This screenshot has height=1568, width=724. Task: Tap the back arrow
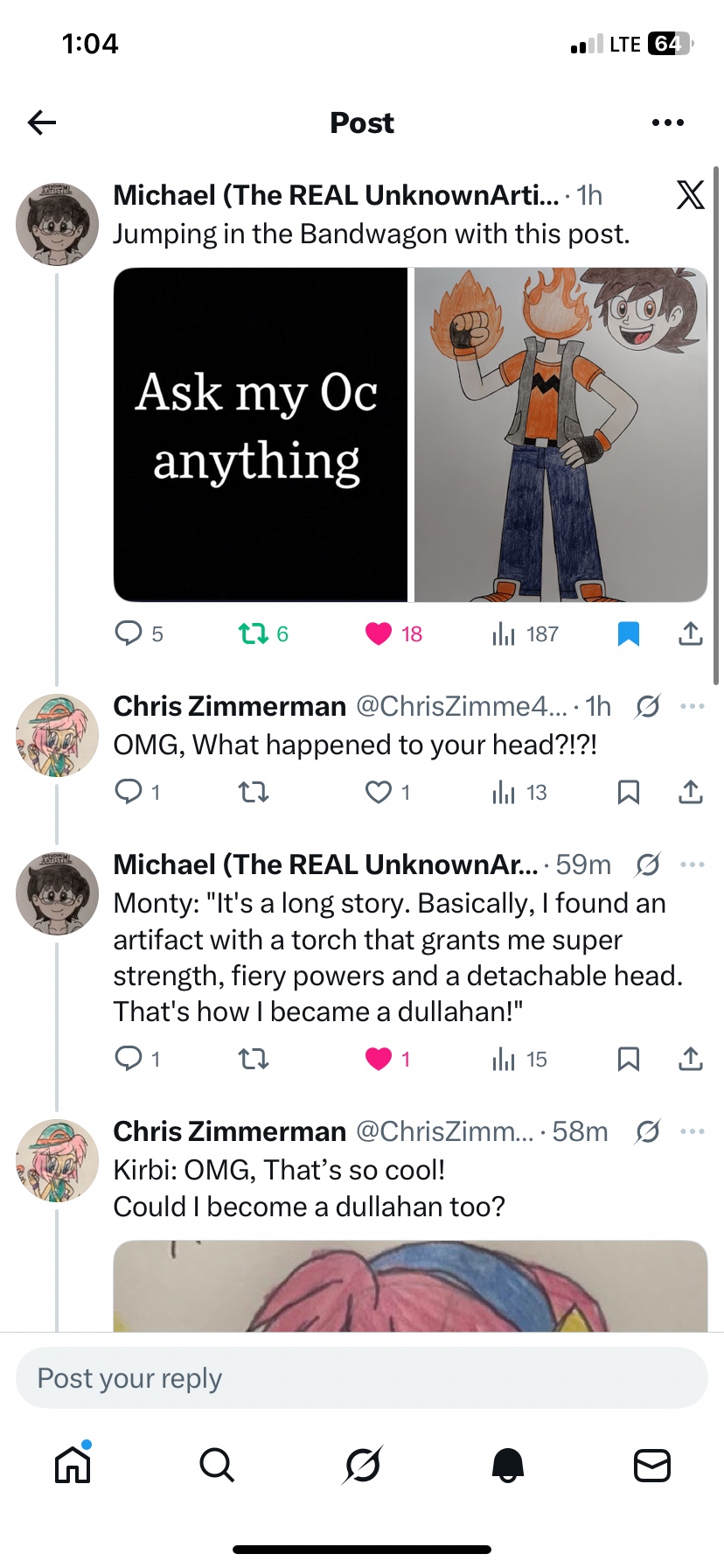(x=42, y=122)
